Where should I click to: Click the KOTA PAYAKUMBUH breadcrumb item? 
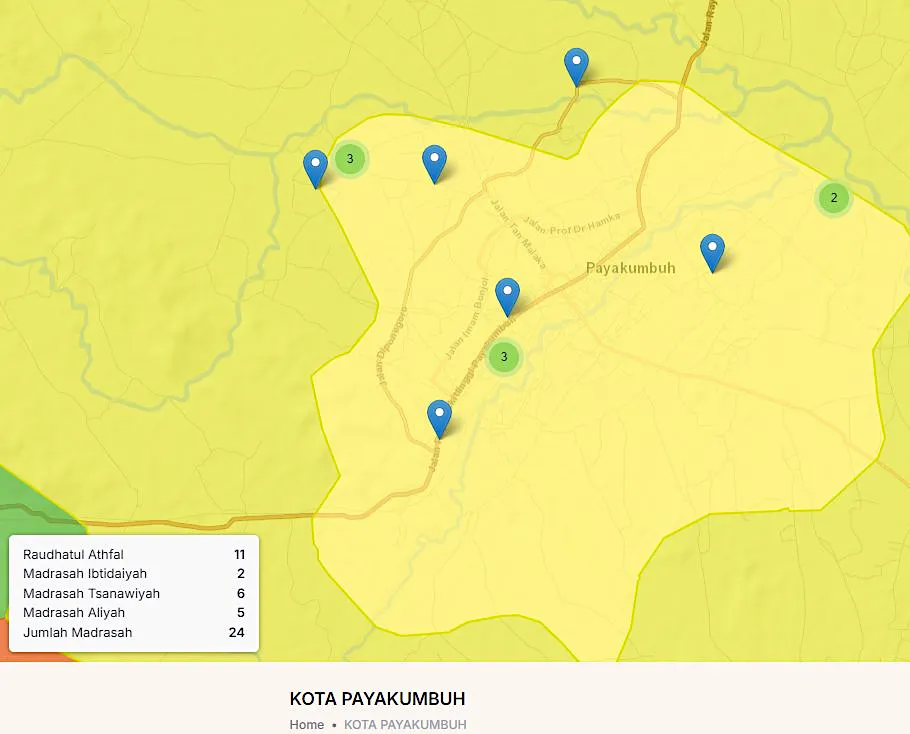click(405, 724)
